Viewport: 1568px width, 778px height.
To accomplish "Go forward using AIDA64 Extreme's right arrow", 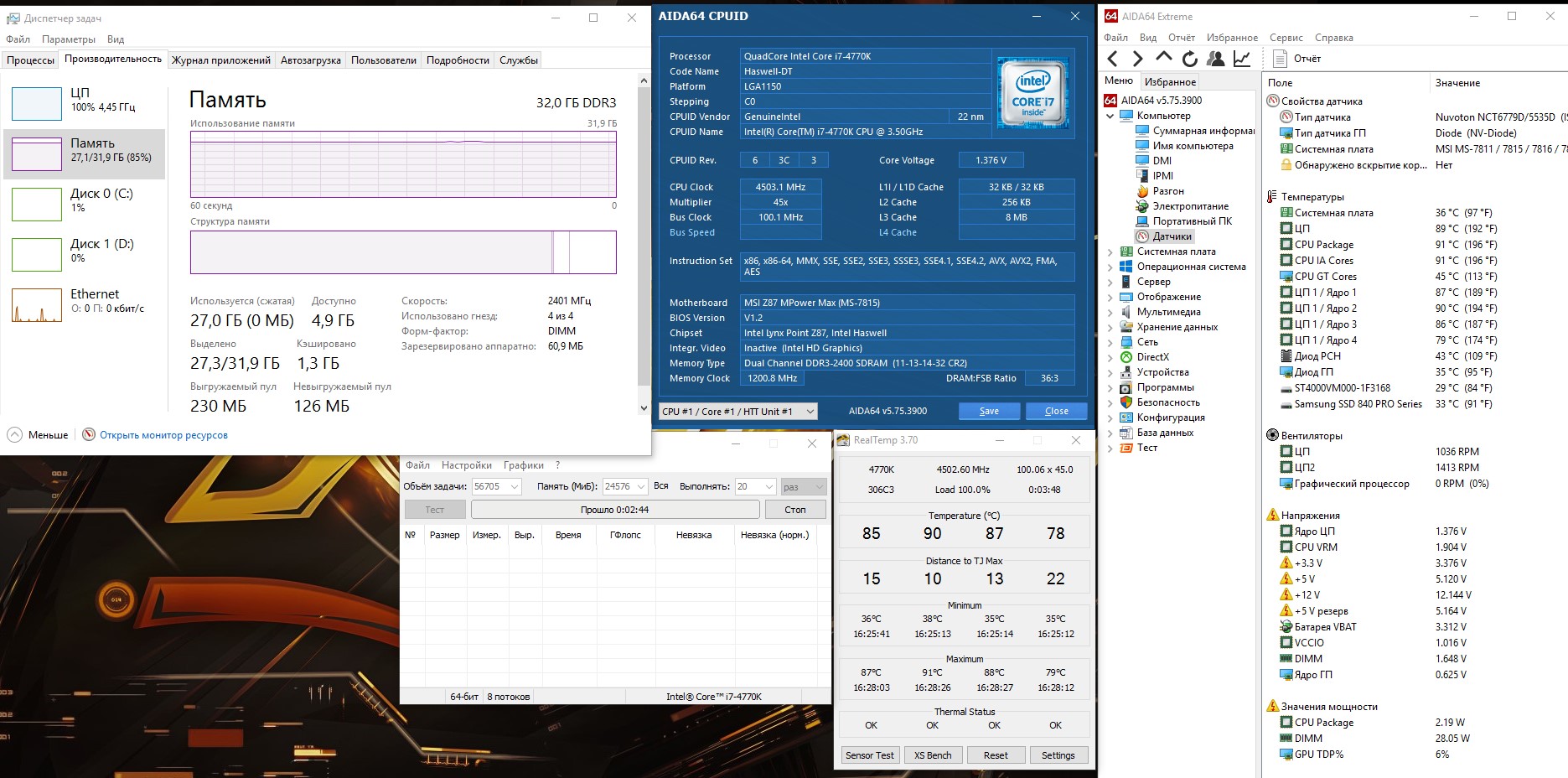I will pyautogui.click(x=1137, y=59).
